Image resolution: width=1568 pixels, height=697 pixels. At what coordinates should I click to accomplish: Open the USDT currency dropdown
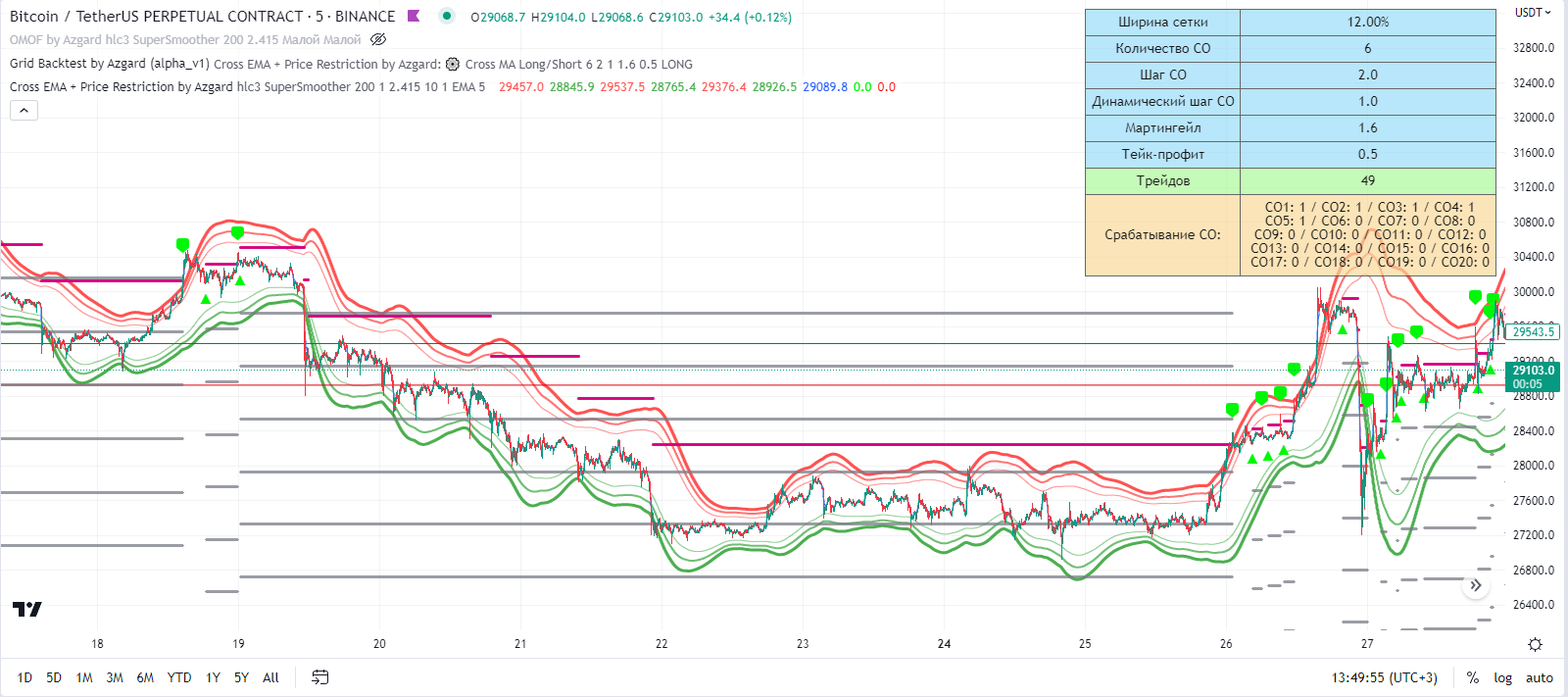[1533, 13]
